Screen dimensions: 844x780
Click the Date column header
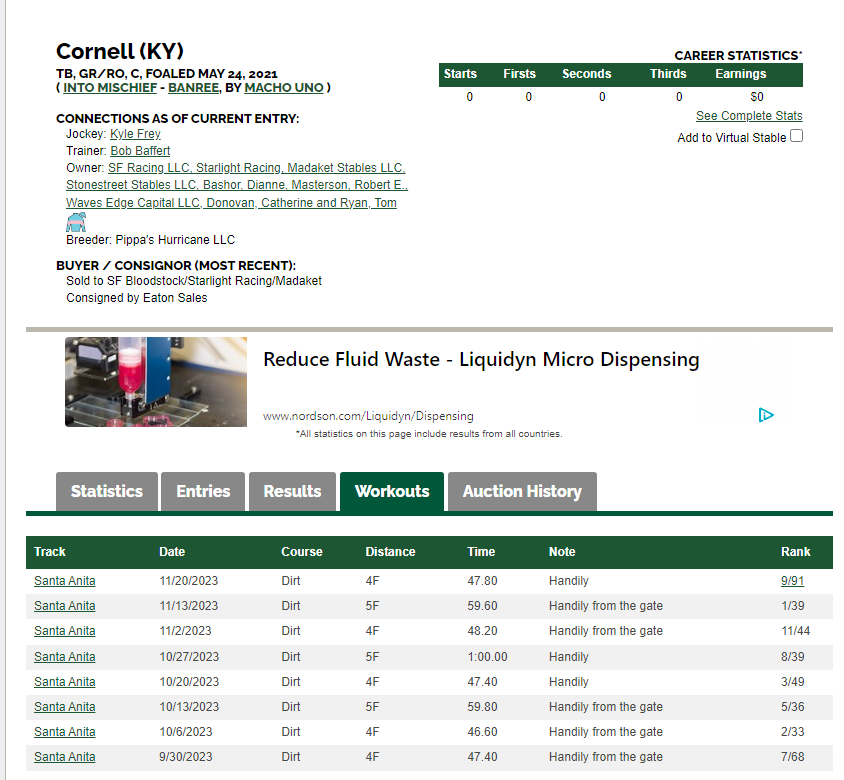pyautogui.click(x=172, y=552)
